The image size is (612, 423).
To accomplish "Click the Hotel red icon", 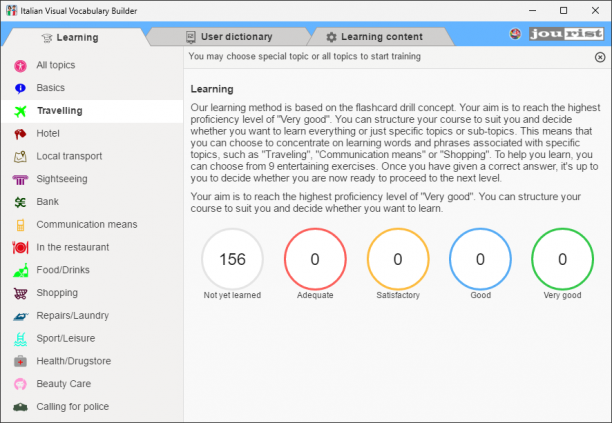I will 20,134.
